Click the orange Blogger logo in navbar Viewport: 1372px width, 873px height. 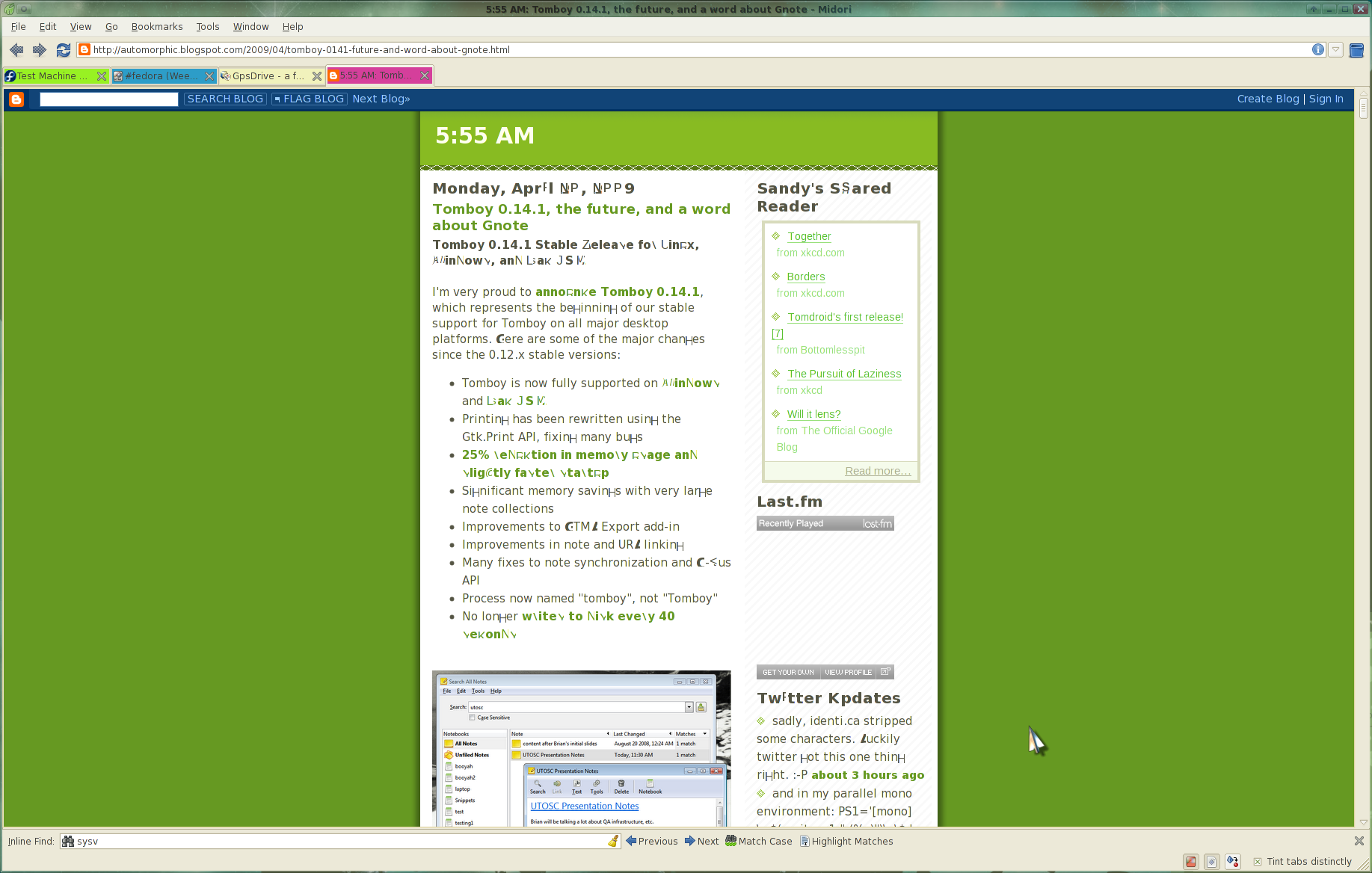pos(16,99)
